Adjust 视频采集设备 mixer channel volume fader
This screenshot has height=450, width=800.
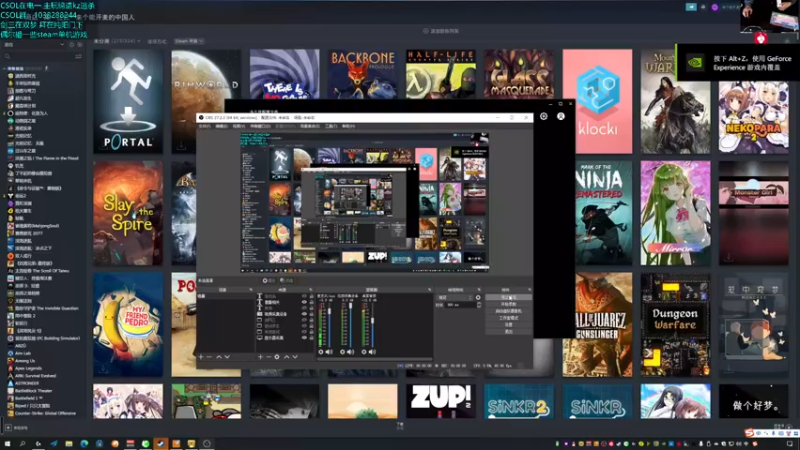(x=351, y=305)
